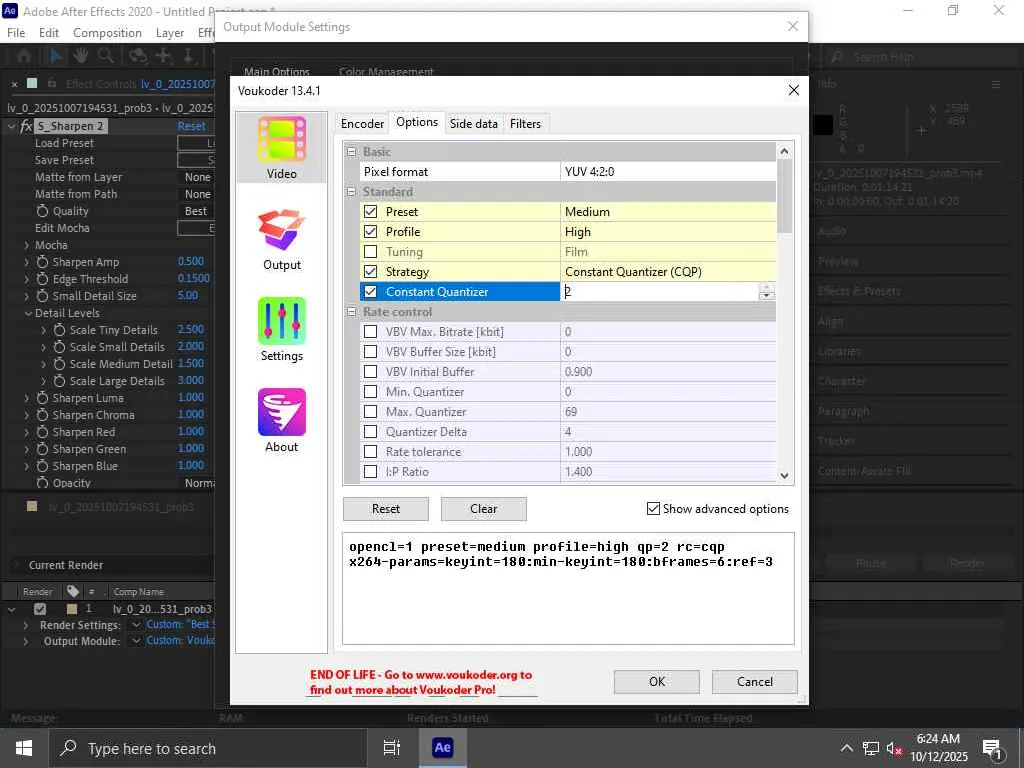This screenshot has height=768, width=1024.
Task: Enable Max. Quantizer checkbox
Action: click(x=370, y=411)
